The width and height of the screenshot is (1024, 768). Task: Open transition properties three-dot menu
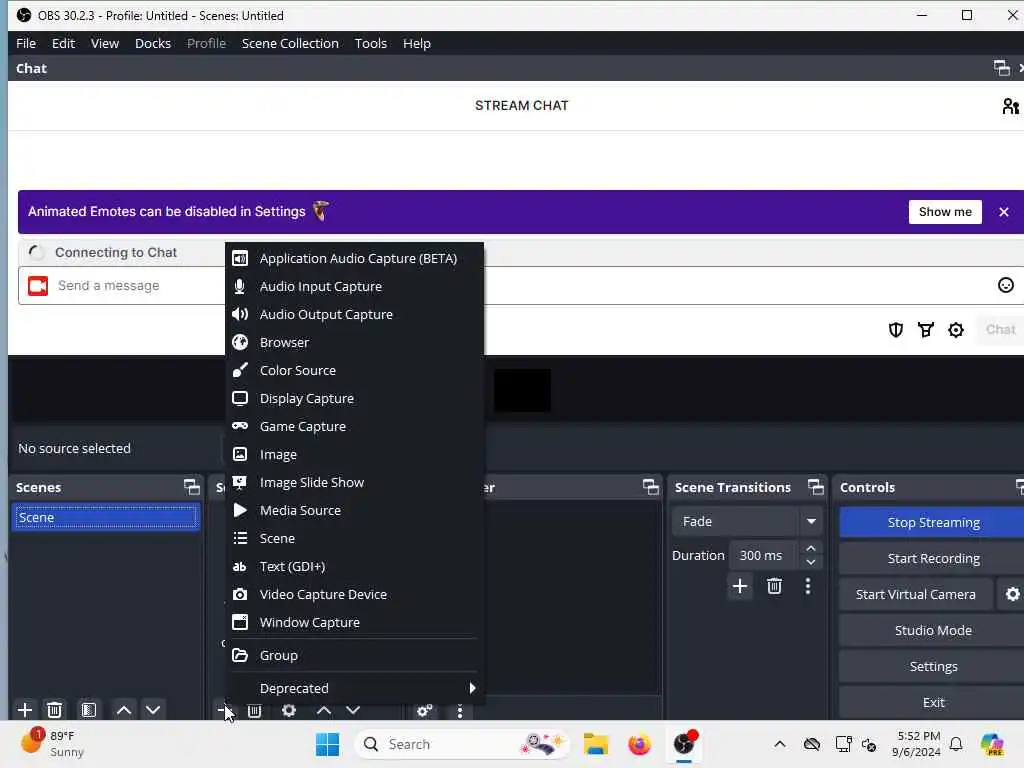coord(808,586)
